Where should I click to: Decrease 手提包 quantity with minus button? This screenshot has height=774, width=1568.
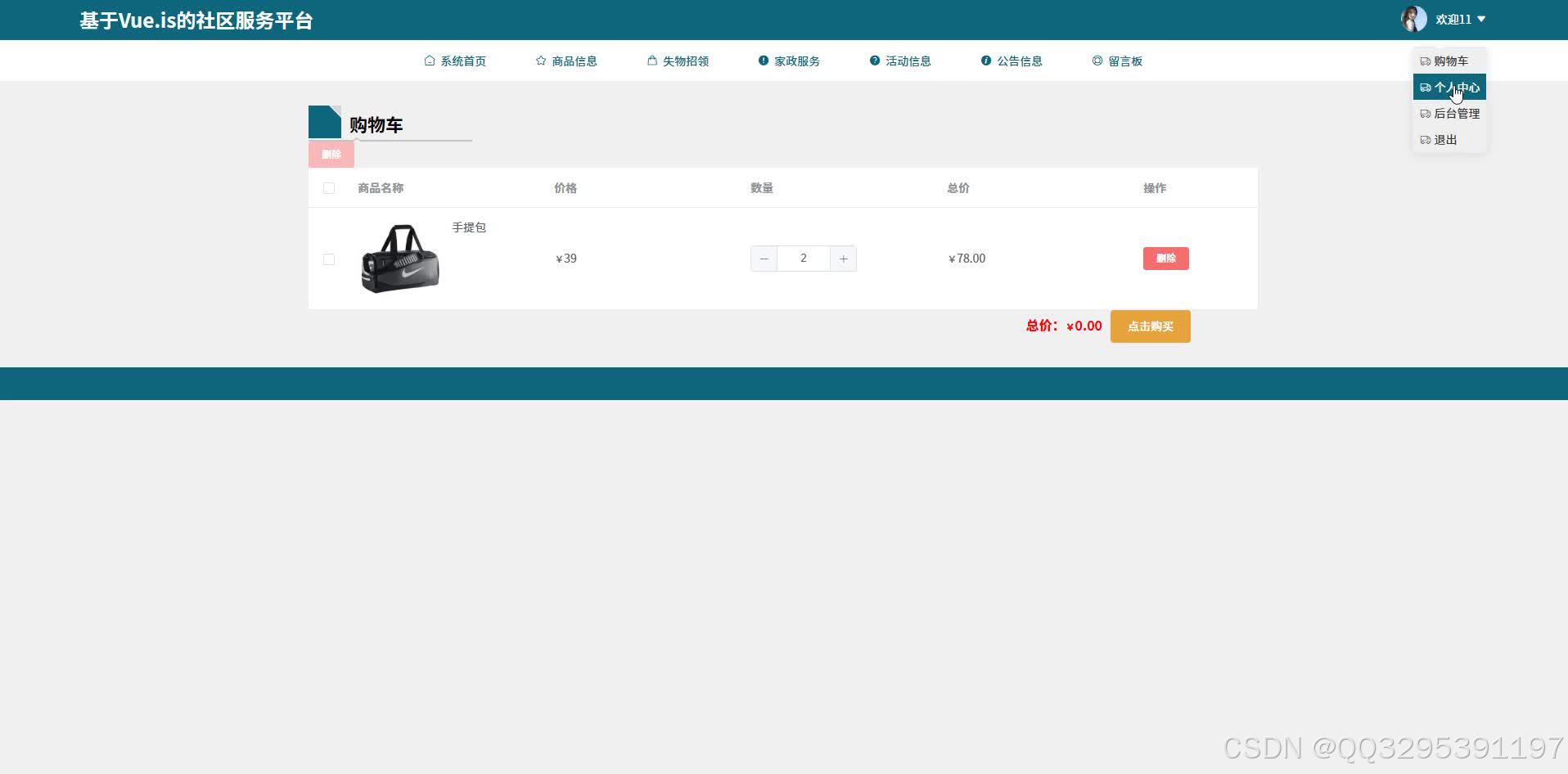pyautogui.click(x=764, y=259)
